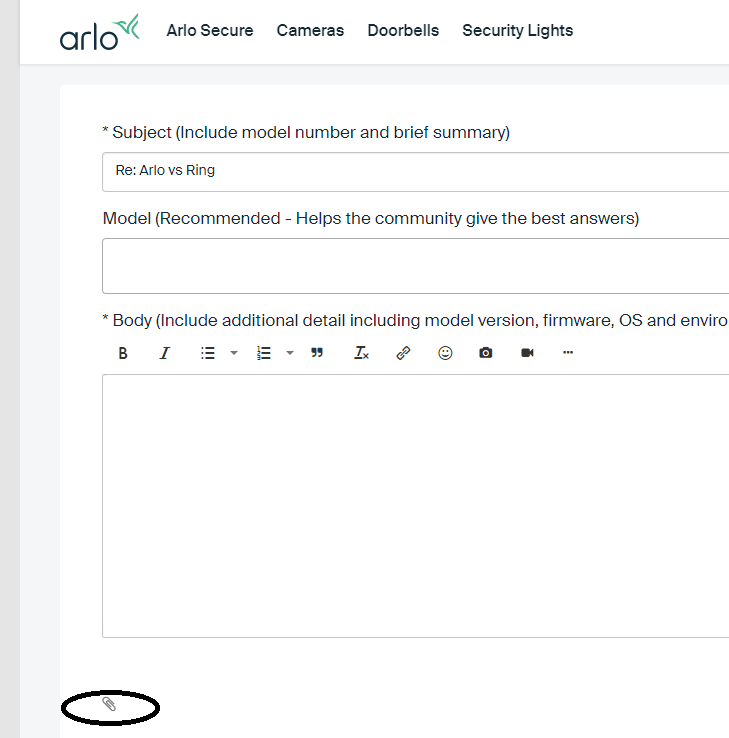
Task: Open the Security Lights menu
Action: pyautogui.click(x=517, y=31)
